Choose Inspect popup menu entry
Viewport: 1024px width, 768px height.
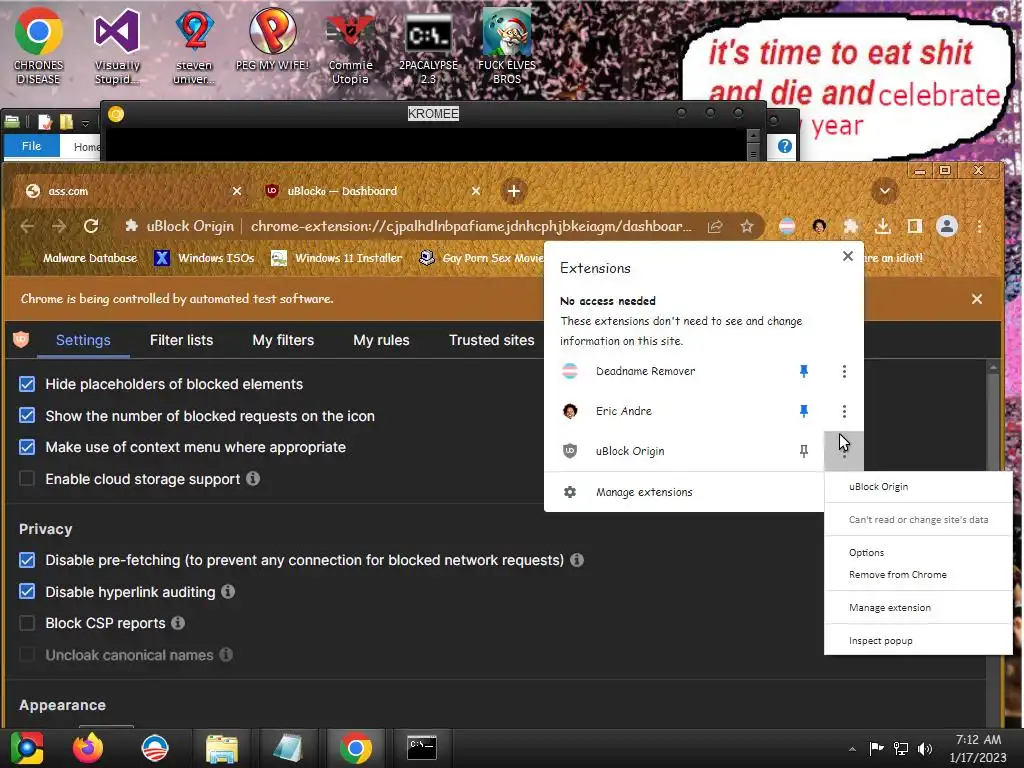pyautogui.click(x=918, y=641)
